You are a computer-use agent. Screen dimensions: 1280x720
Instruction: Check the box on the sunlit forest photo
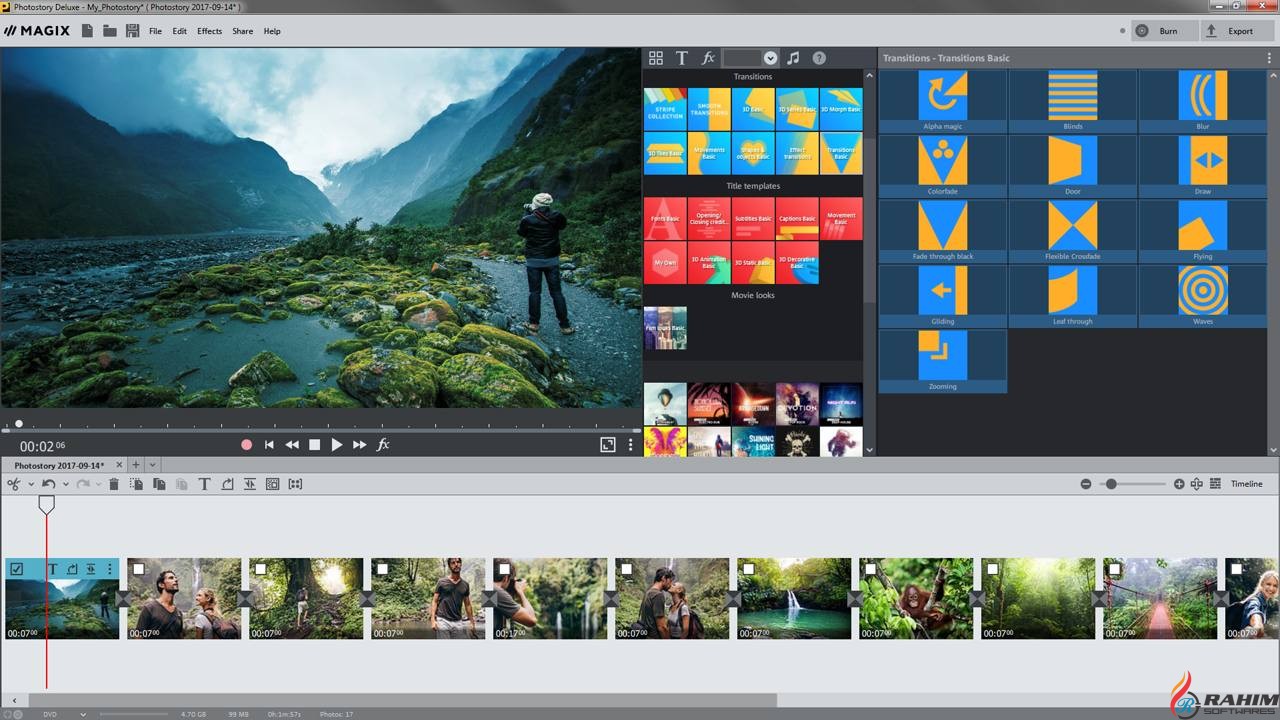click(x=993, y=569)
